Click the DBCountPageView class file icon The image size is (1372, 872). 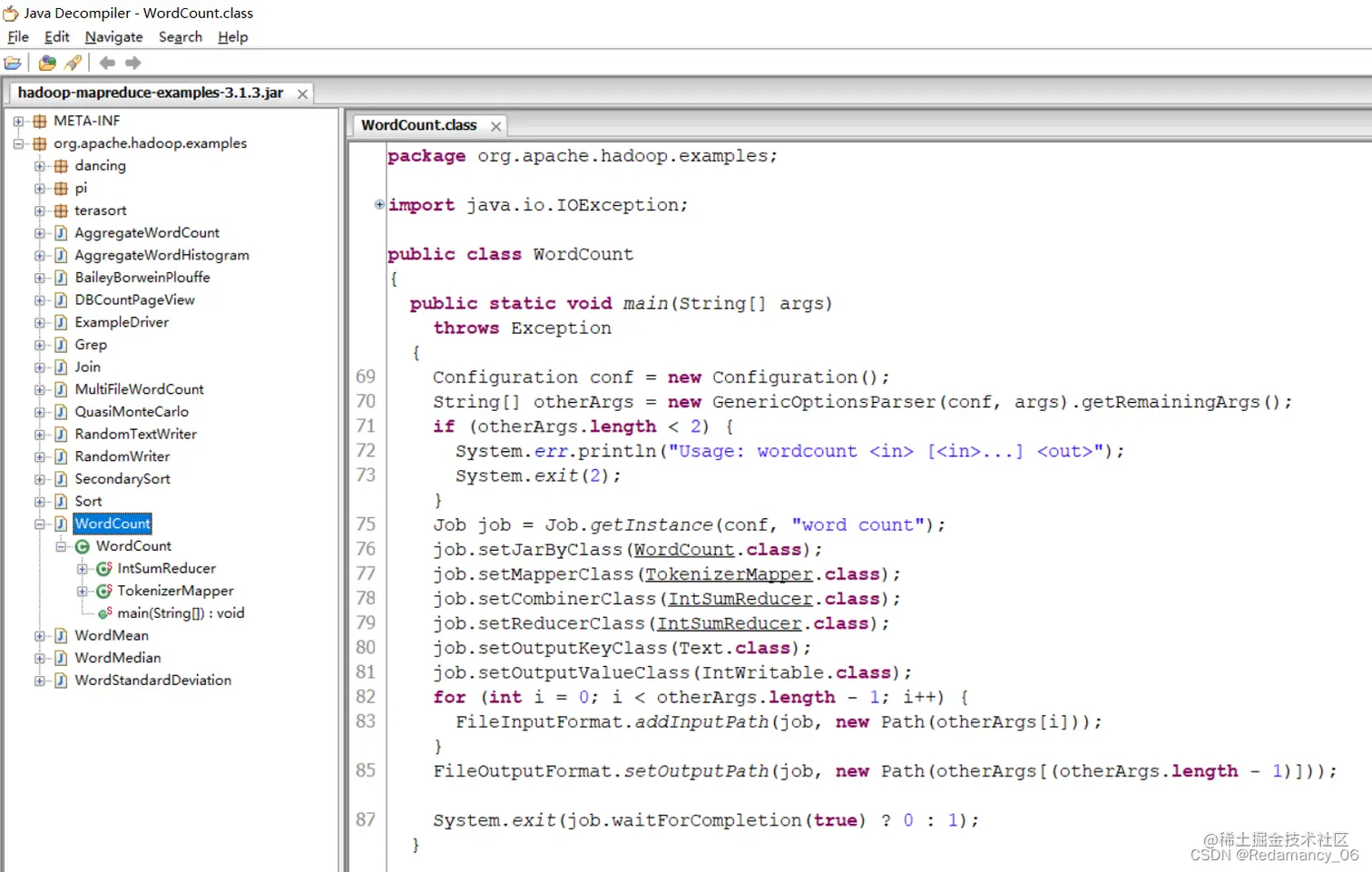coord(61,300)
